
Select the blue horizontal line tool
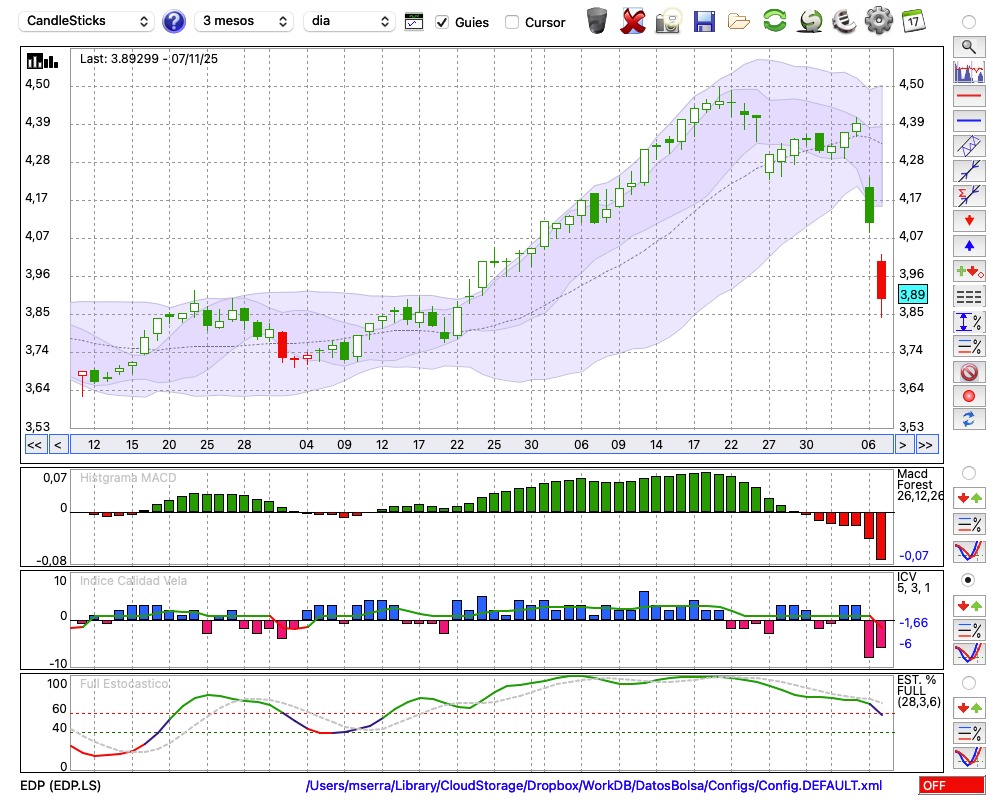tap(969, 121)
